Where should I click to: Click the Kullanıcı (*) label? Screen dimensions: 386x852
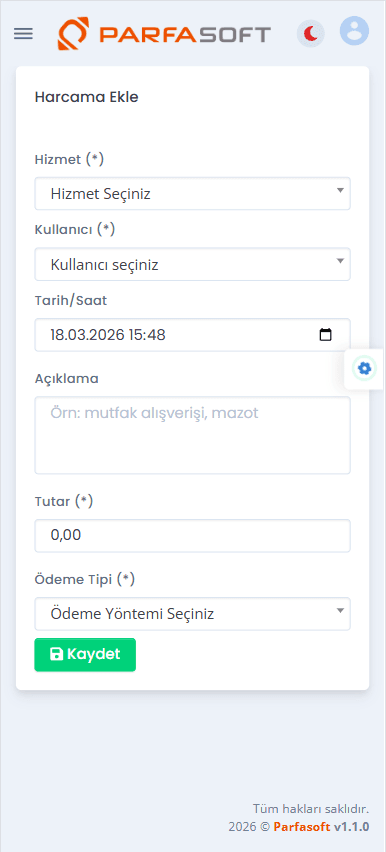tap(75, 230)
